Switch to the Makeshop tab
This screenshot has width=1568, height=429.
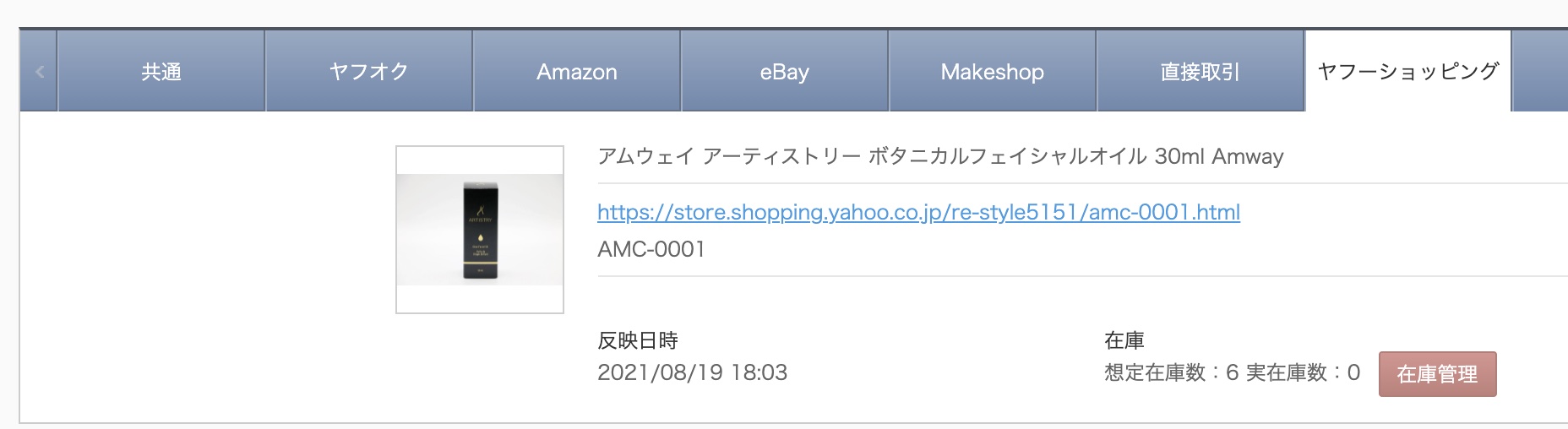click(x=992, y=72)
